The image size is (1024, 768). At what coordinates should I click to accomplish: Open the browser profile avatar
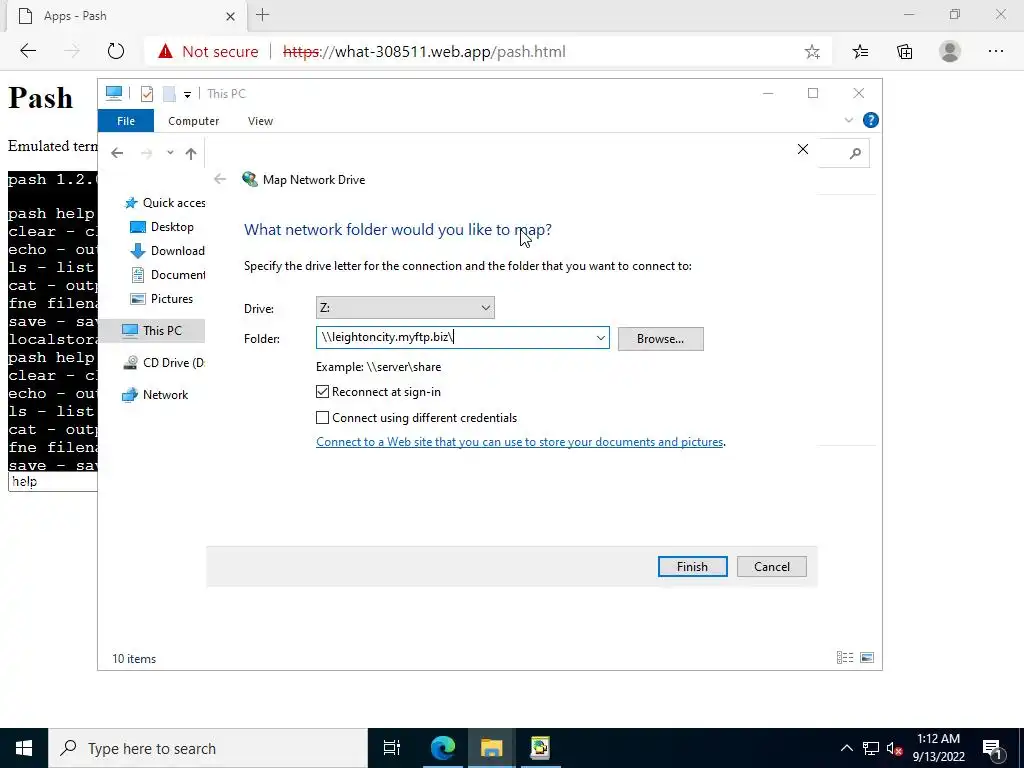950,51
